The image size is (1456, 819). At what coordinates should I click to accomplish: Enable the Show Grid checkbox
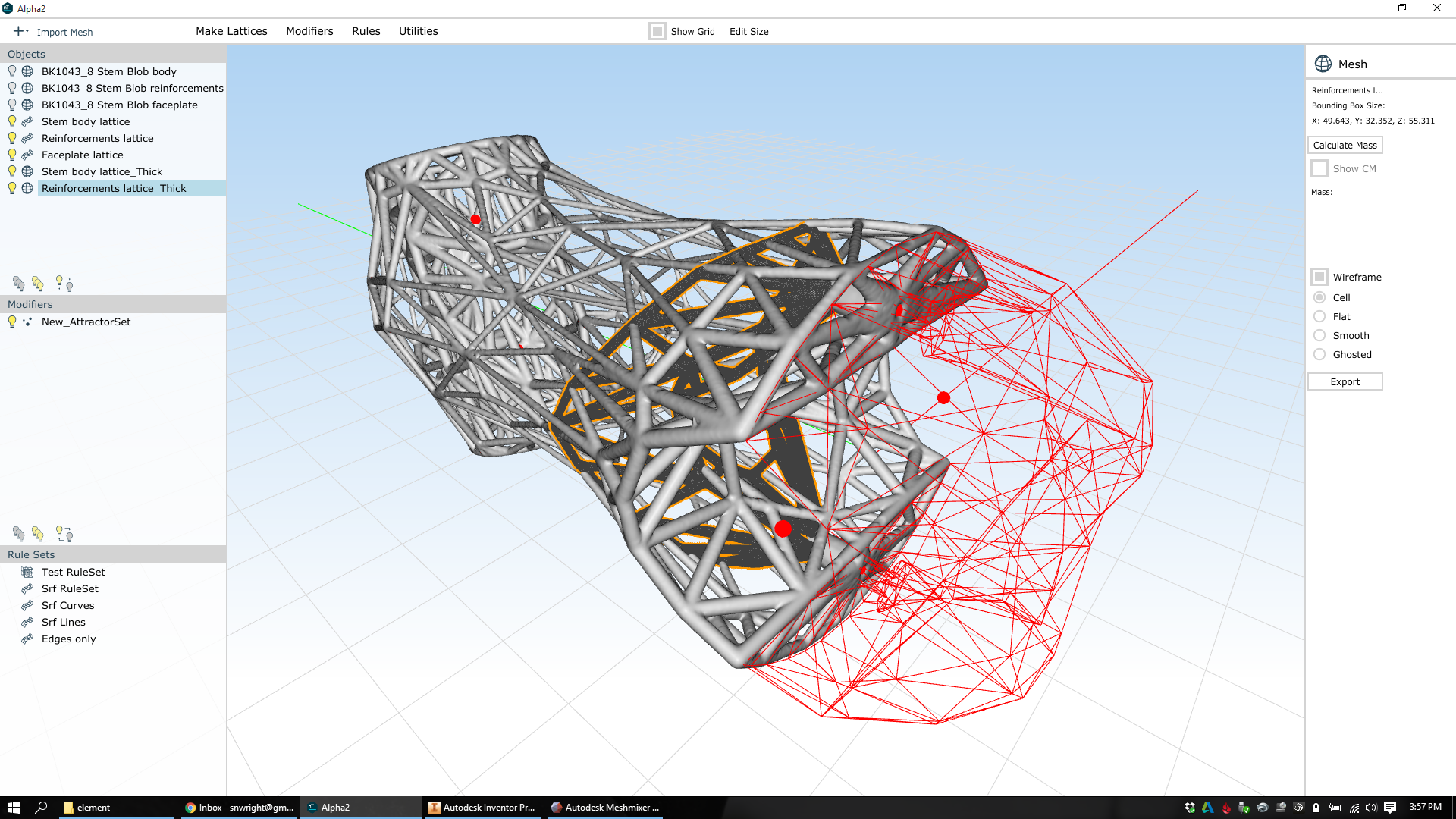[657, 31]
